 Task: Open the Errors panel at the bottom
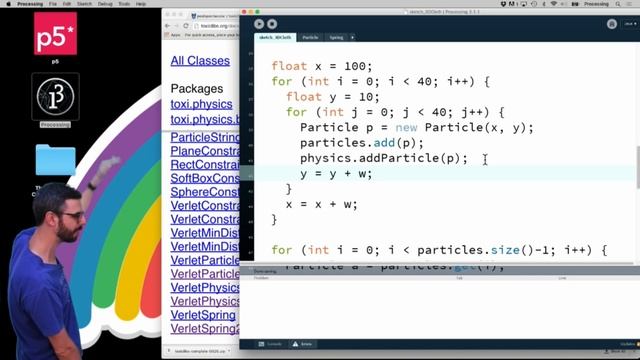pyautogui.click(x=302, y=344)
